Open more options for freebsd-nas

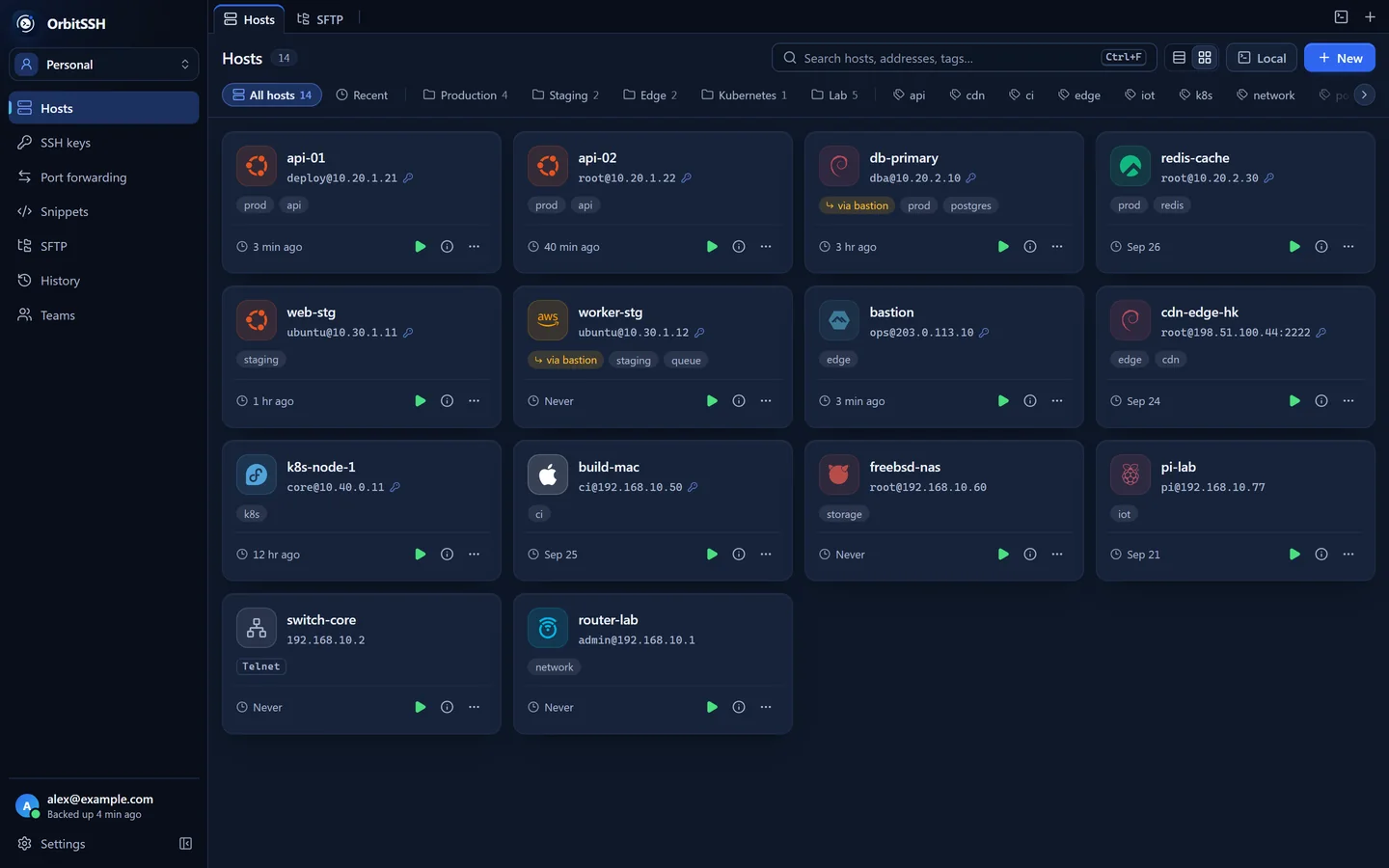tap(1057, 555)
